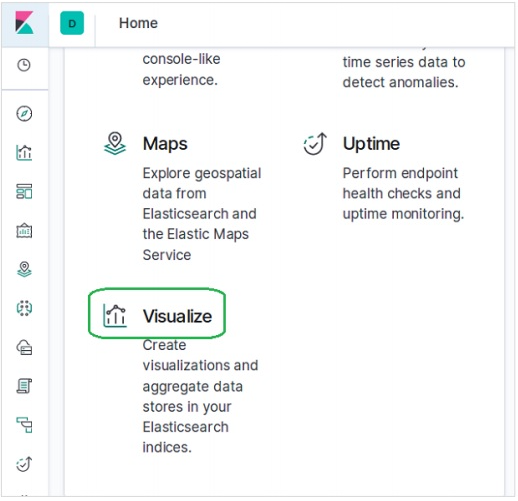Open Maps from the sidebar pin icon
The height and width of the screenshot is (501, 518).
pos(24,269)
